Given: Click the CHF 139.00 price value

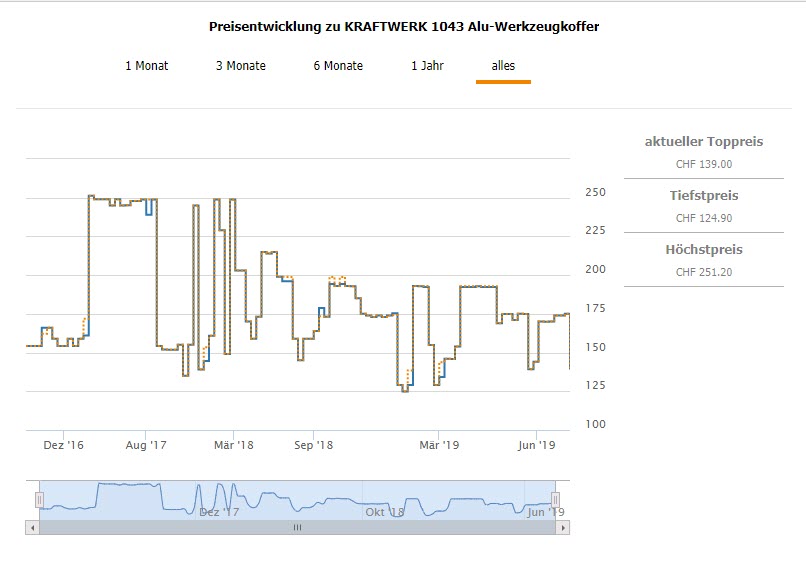Looking at the screenshot, I should point(704,164).
